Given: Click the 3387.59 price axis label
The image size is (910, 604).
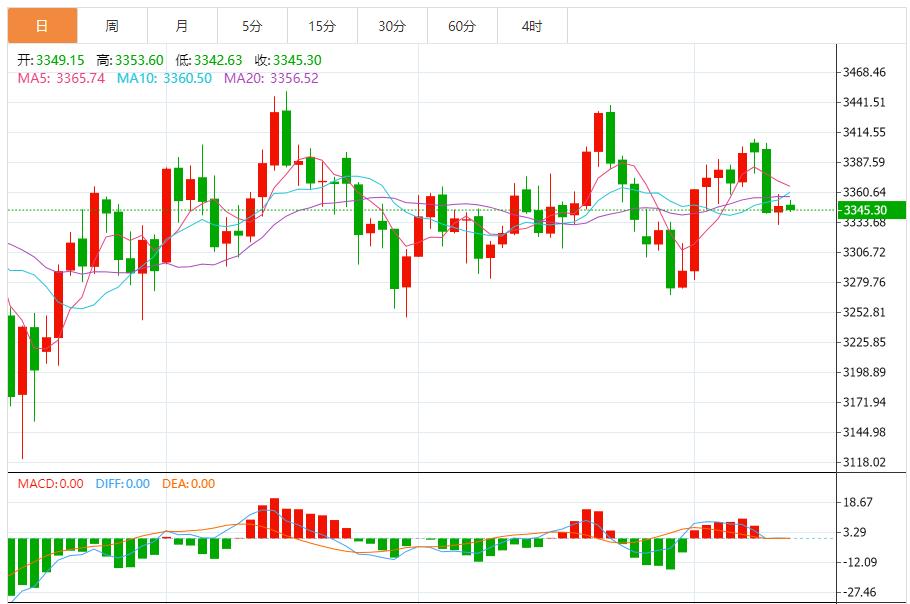Looking at the screenshot, I should [x=864, y=162].
